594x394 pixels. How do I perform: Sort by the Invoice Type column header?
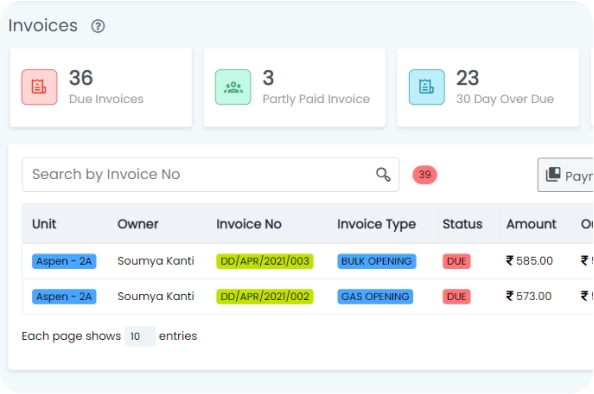[377, 224]
